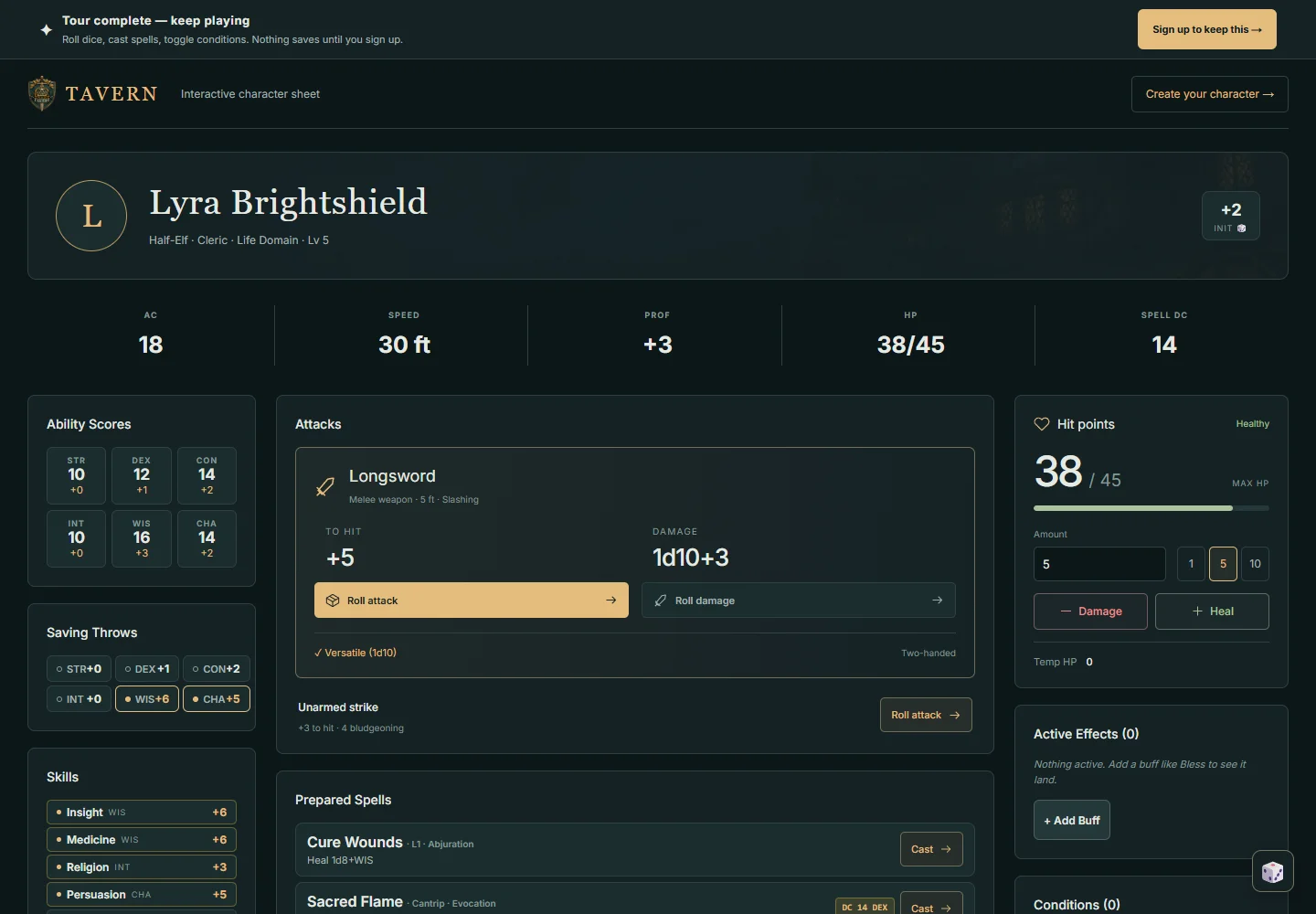Viewport: 1316px width, 914px height.
Task: Click the Tavern shield logo
Action: pyautogui.click(x=42, y=93)
